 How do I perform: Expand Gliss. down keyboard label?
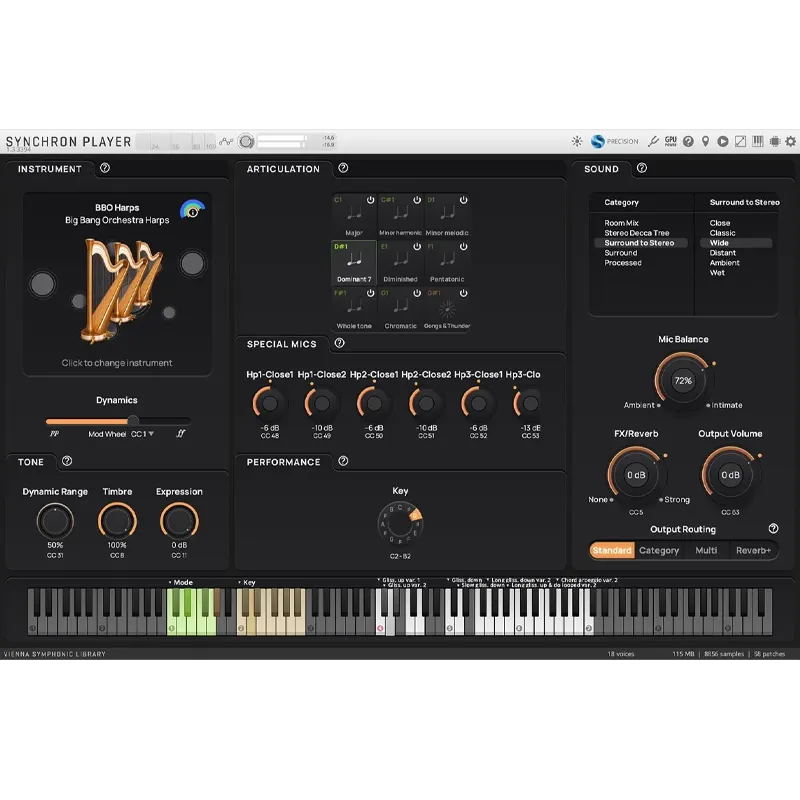tap(465, 580)
